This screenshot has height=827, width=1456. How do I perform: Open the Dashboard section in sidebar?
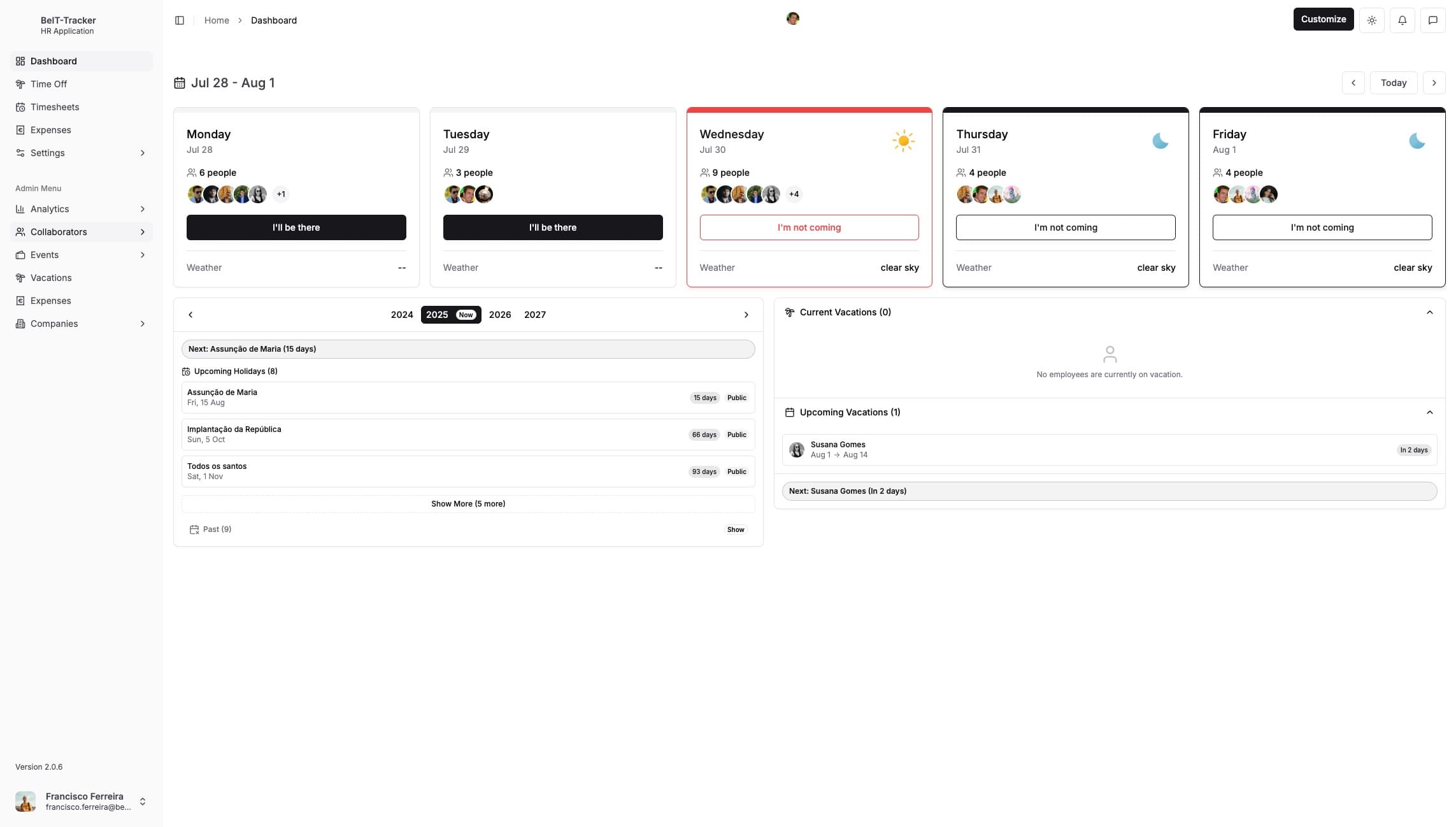(x=53, y=61)
